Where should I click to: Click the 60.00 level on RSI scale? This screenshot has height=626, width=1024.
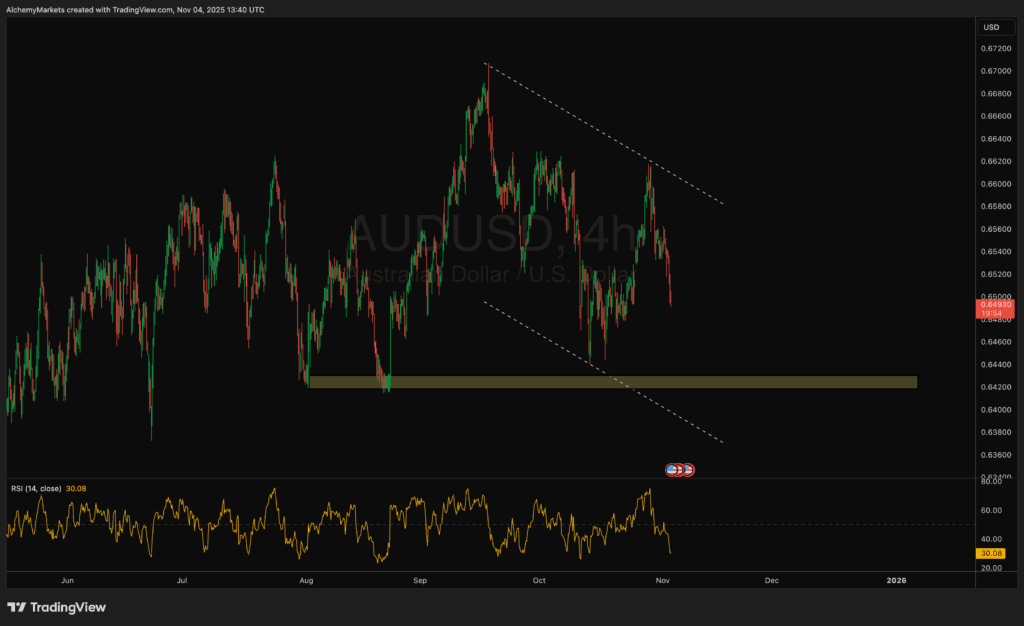tap(992, 510)
